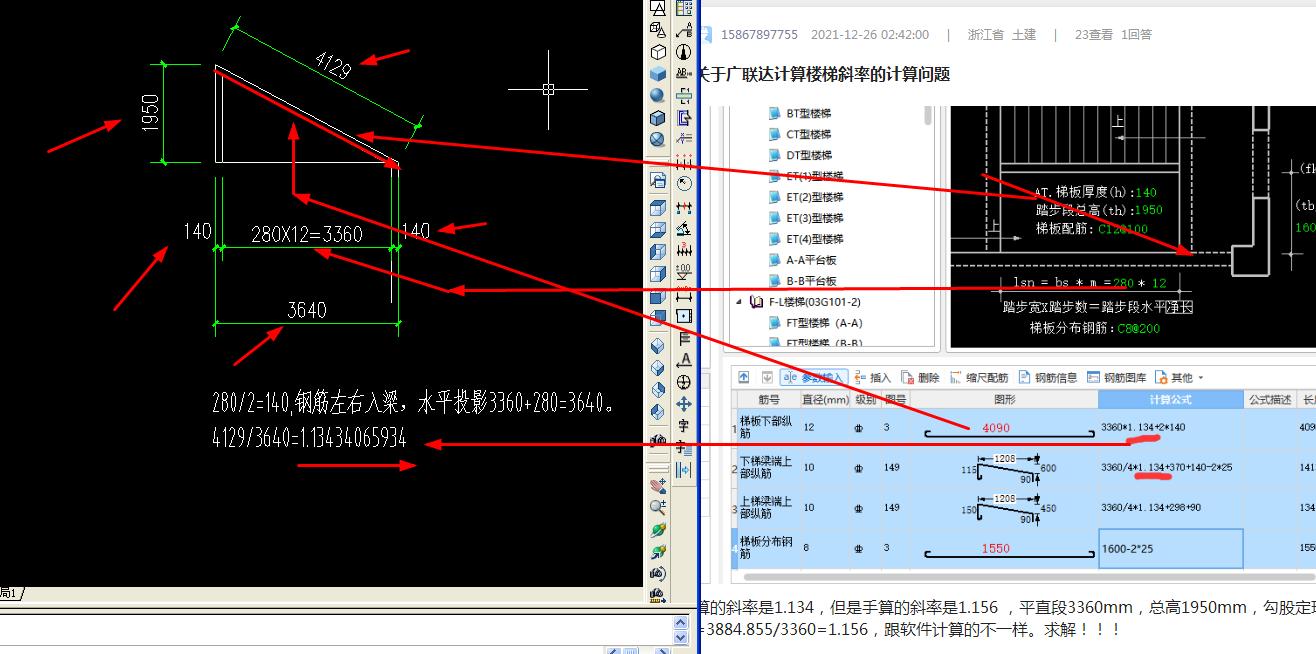Click the command line scroll-down arrow
Image resolution: width=1316 pixels, height=654 pixels.
coord(681,638)
